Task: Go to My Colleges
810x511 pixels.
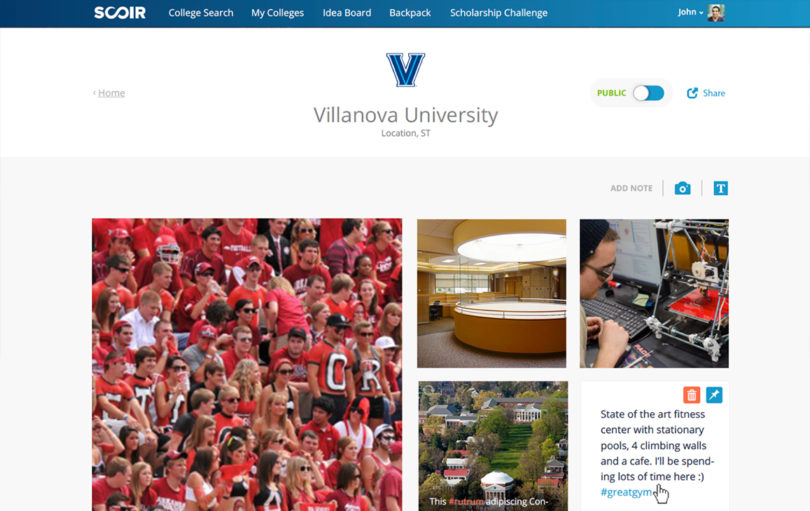Action: point(277,13)
